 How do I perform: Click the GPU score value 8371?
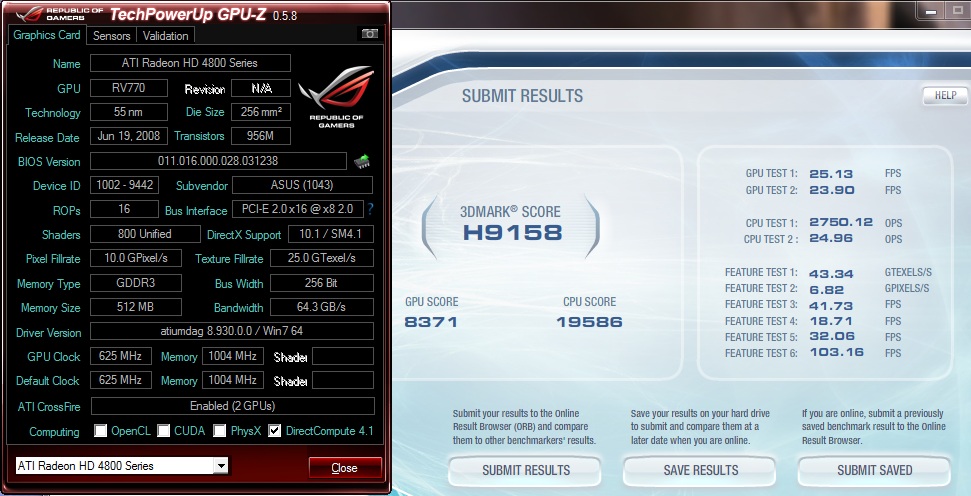pyautogui.click(x=431, y=321)
